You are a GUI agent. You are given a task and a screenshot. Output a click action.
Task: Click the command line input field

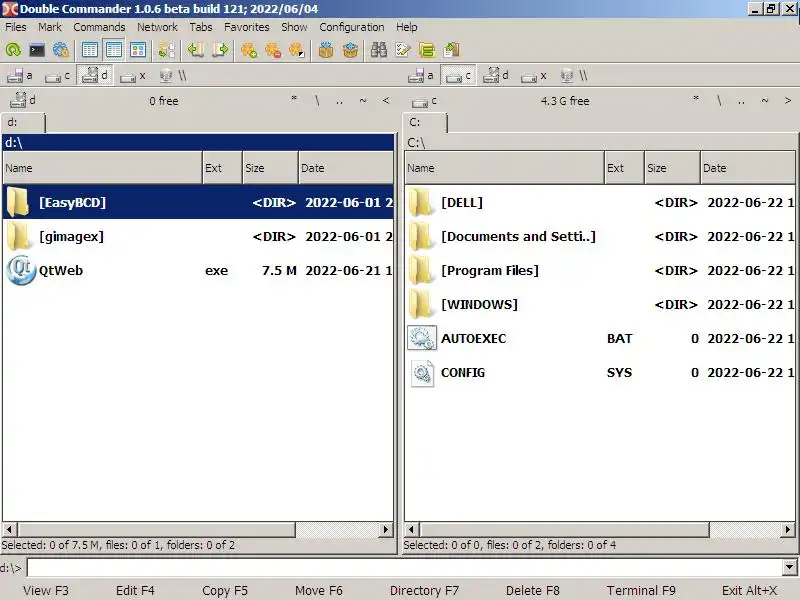[405, 567]
